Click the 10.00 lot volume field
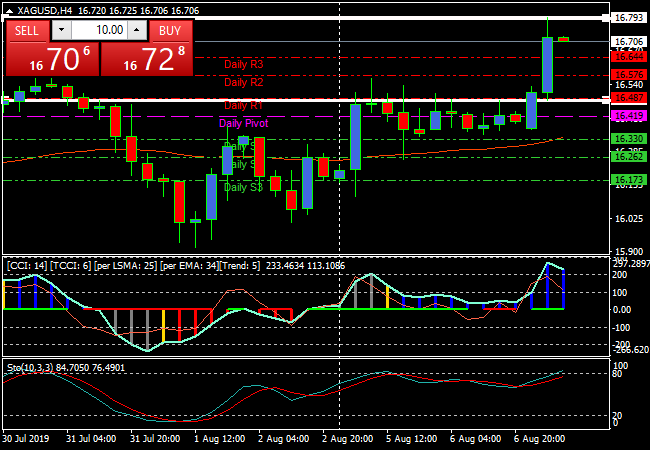 (x=100, y=30)
